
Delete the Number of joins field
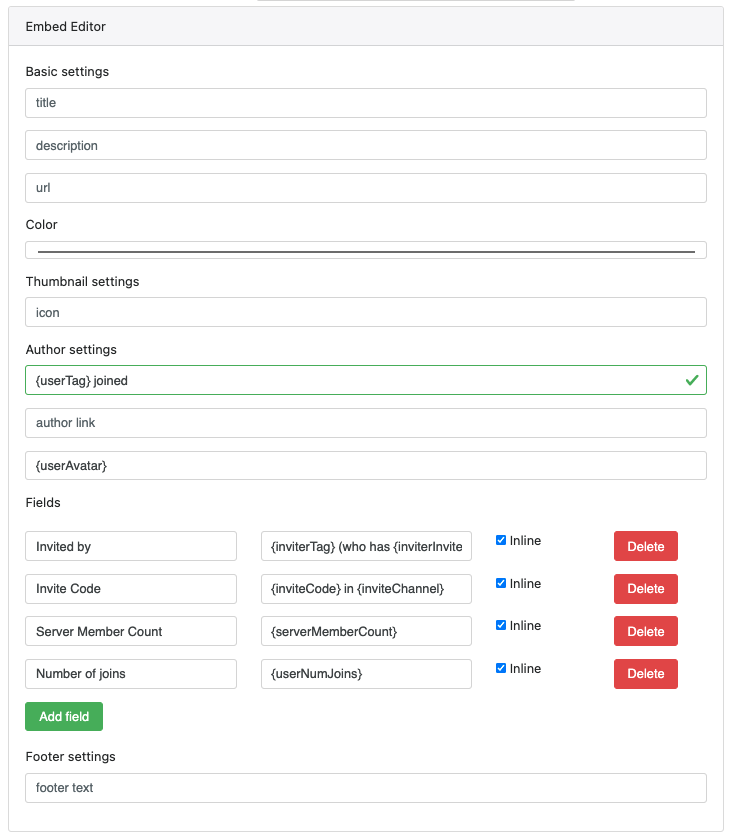pyautogui.click(x=645, y=674)
